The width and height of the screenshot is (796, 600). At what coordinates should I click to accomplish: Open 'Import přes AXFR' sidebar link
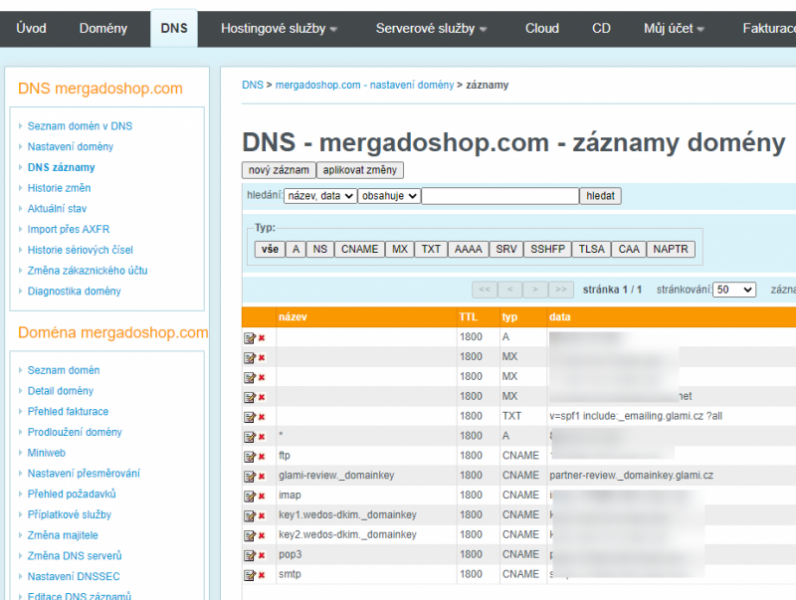coord(69,229)
